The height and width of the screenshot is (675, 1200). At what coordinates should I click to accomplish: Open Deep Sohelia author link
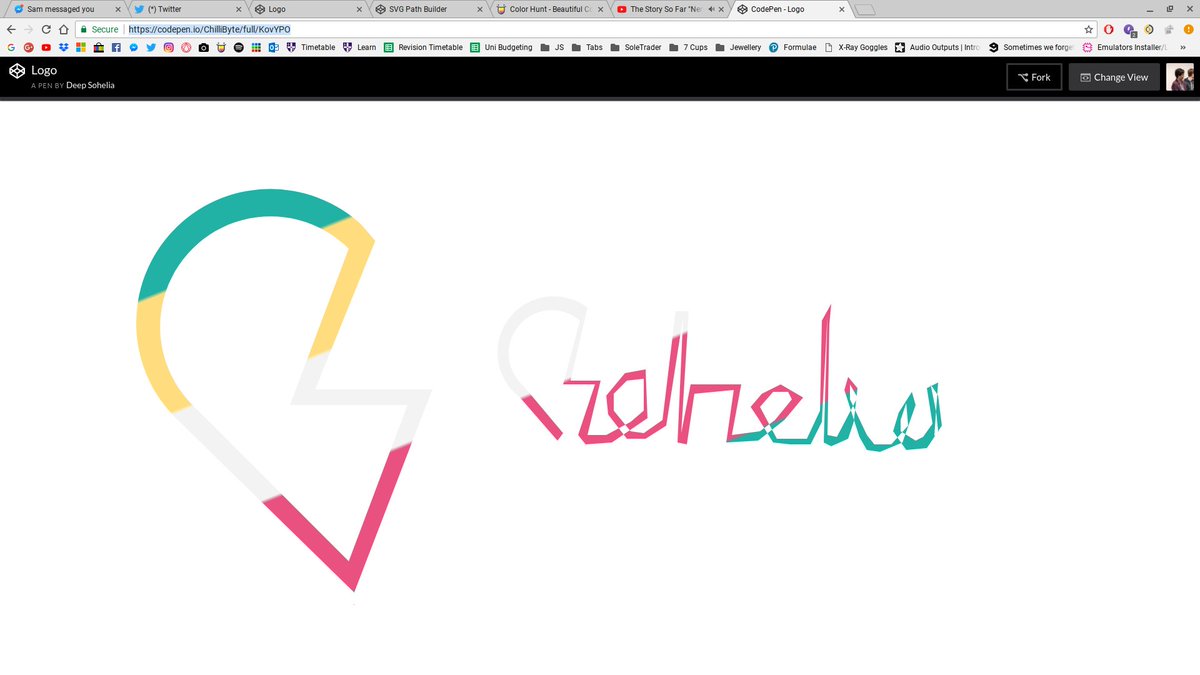click(x=90, y=85)
